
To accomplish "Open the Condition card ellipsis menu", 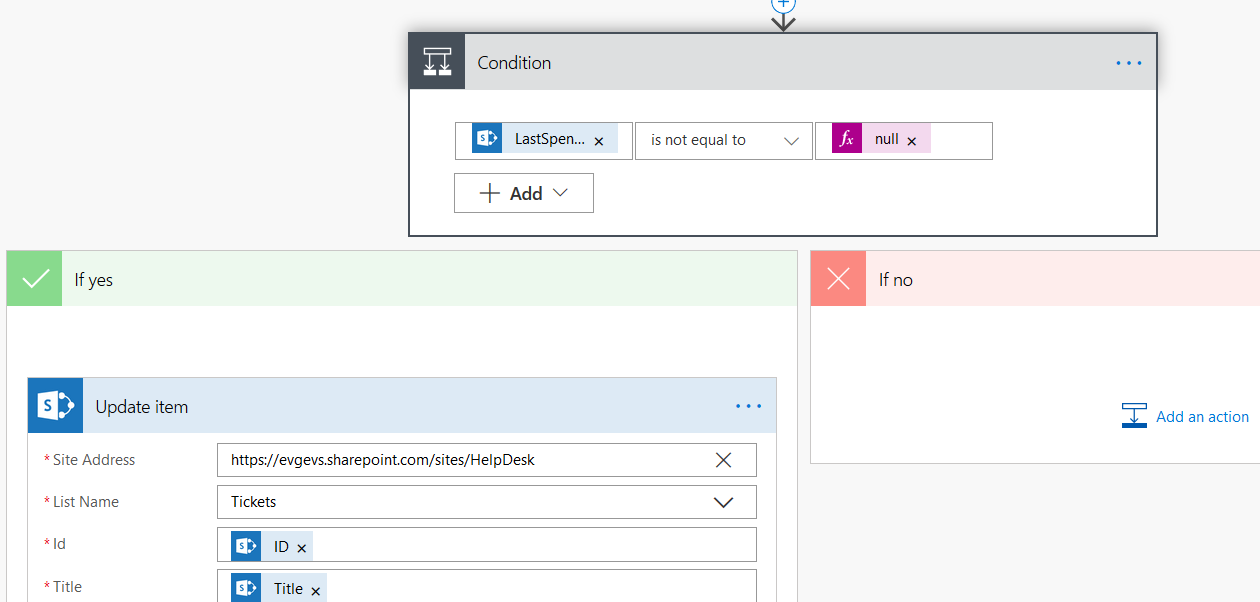I will point(1128,63).
